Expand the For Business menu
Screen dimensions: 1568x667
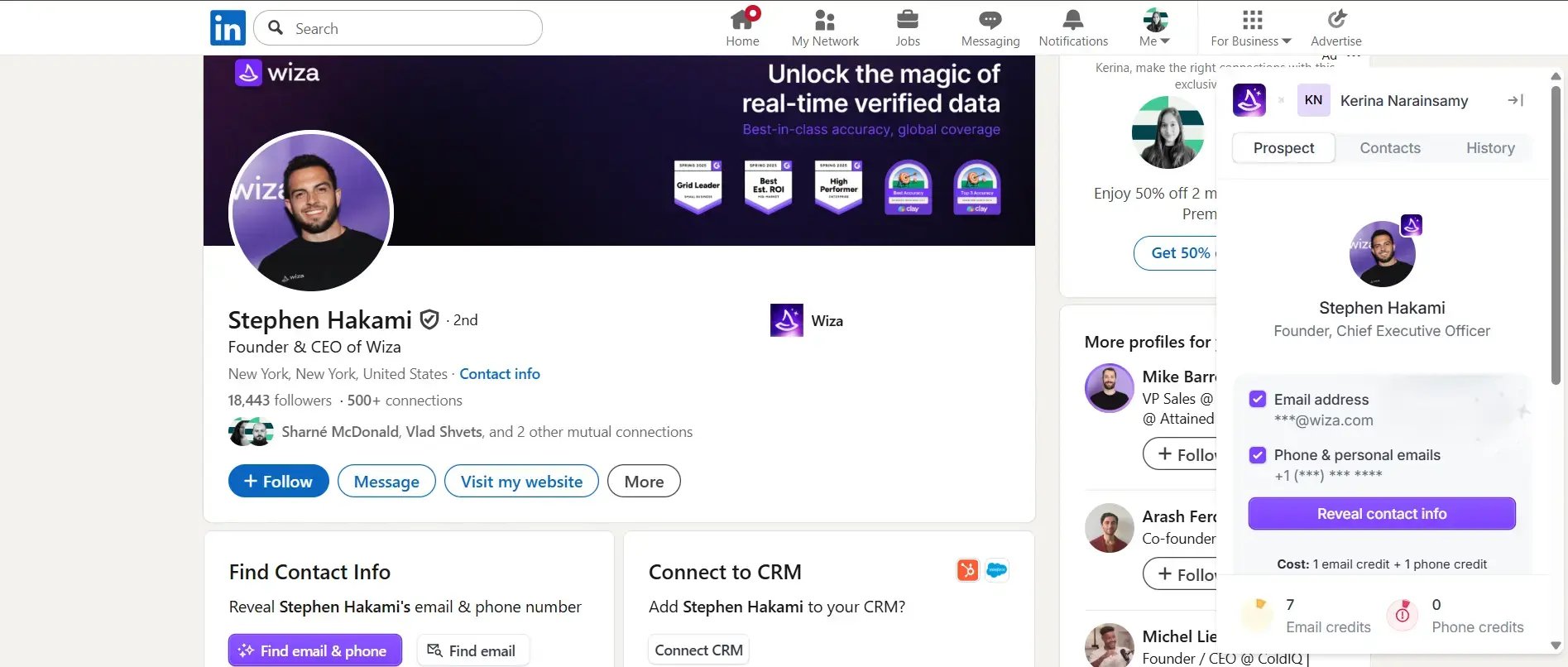[x=1251, y=28]
